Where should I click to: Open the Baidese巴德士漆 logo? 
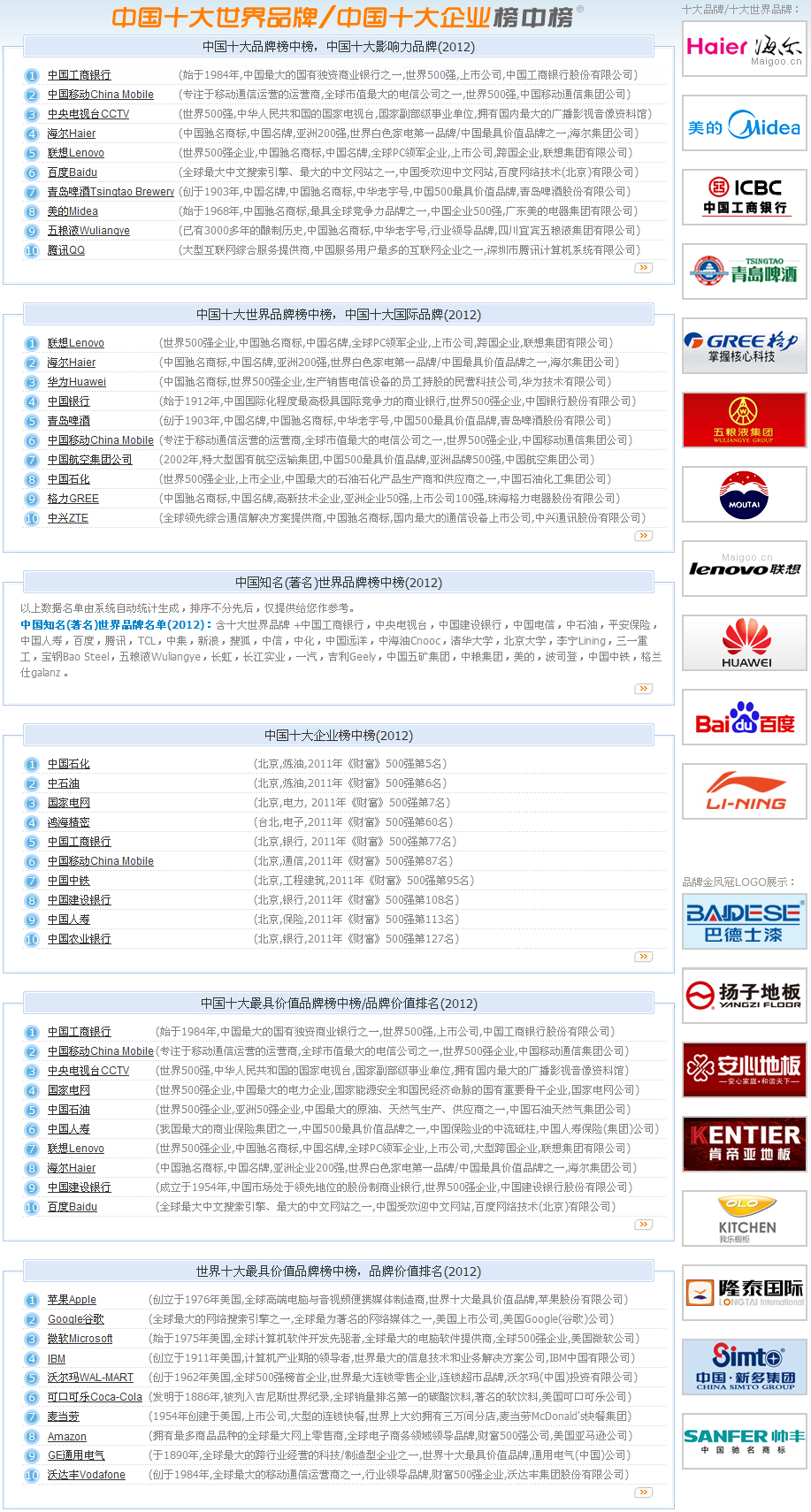click(x=745, y=921)
